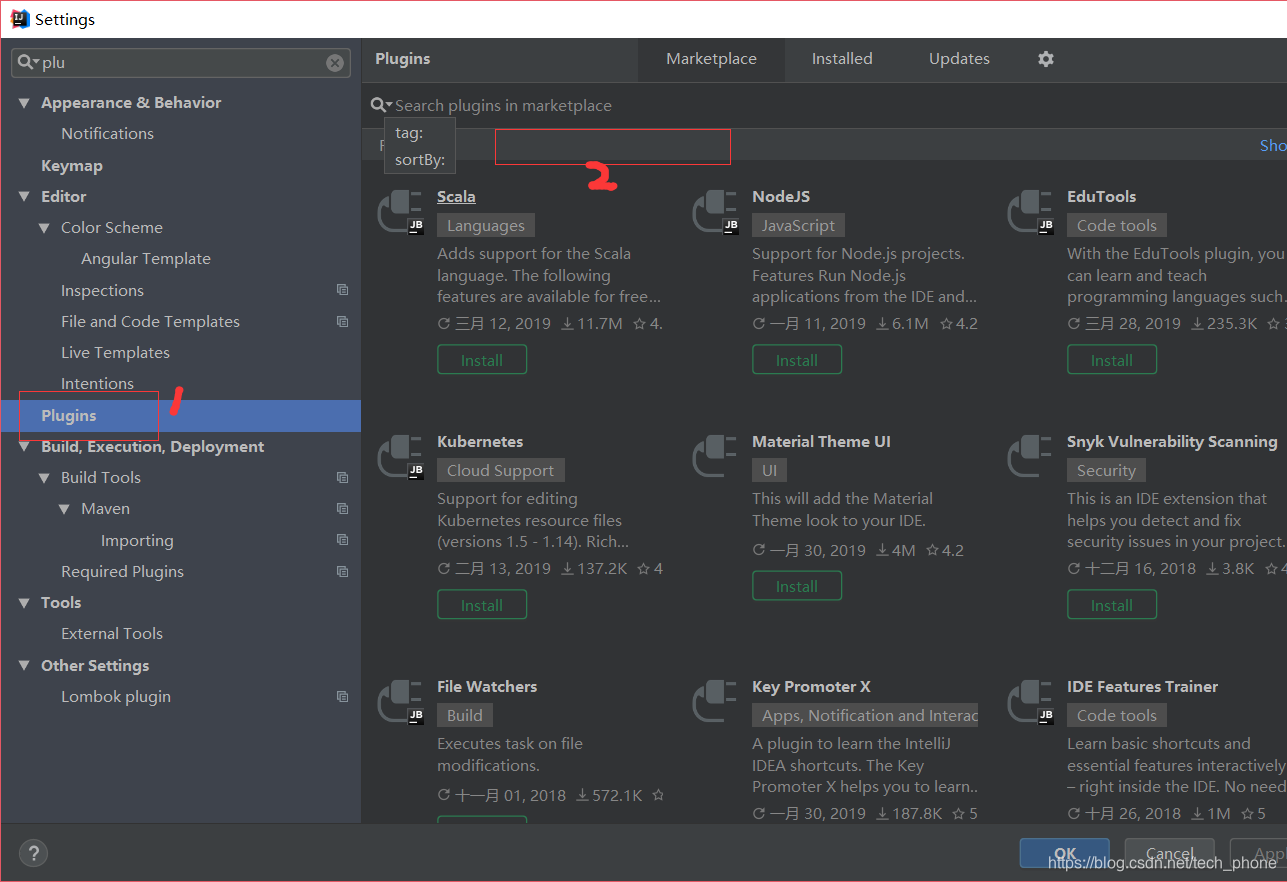Switch to the Installed tab
Screen dimensions: 1287x882
(842, 59)
